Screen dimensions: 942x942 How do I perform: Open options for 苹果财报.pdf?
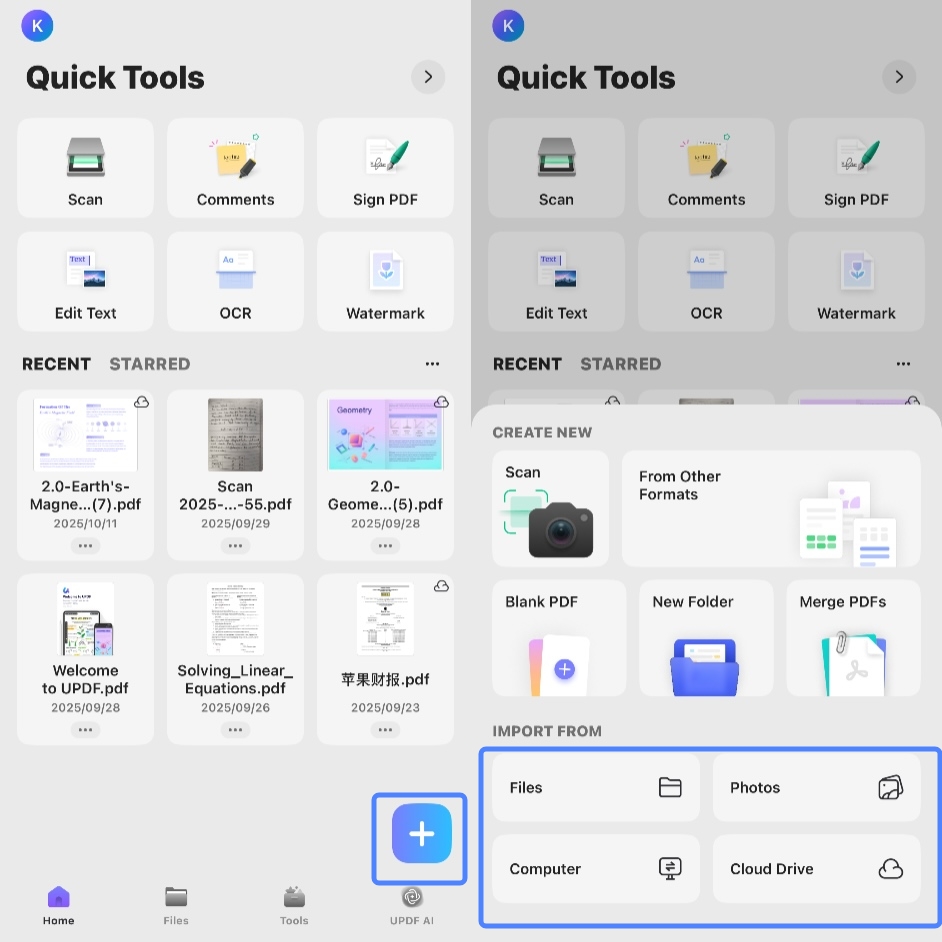(x=385, y=730)
